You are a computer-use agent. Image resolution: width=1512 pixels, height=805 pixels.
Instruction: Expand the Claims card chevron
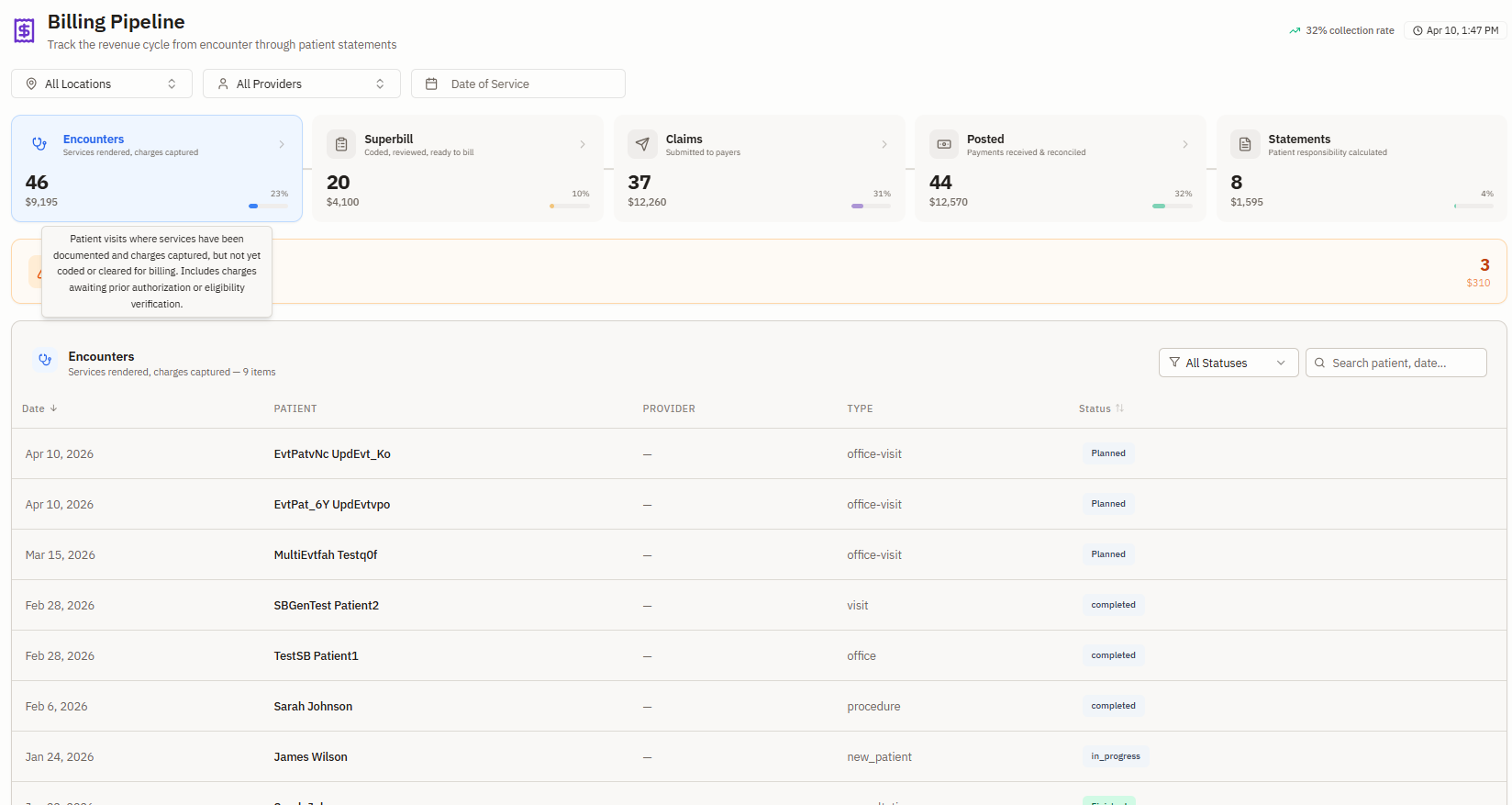pos(884,144)
